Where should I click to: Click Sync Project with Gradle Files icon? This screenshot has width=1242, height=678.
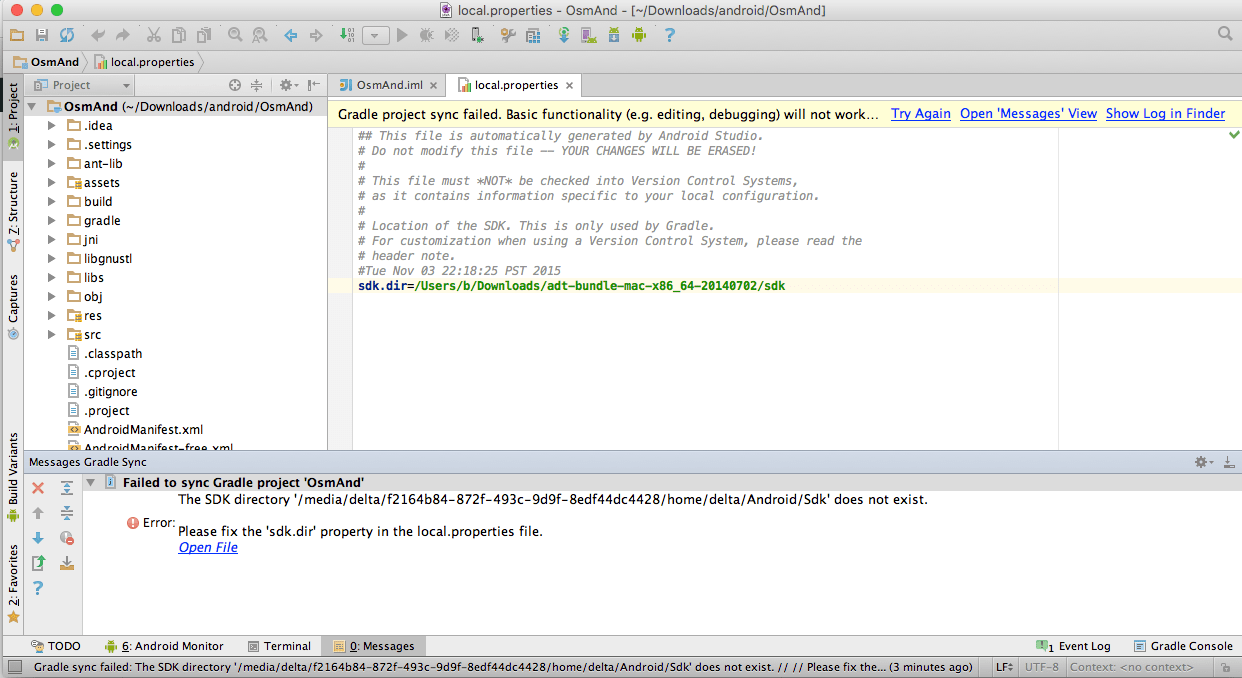pyautogui.click(x=564, y=35)
